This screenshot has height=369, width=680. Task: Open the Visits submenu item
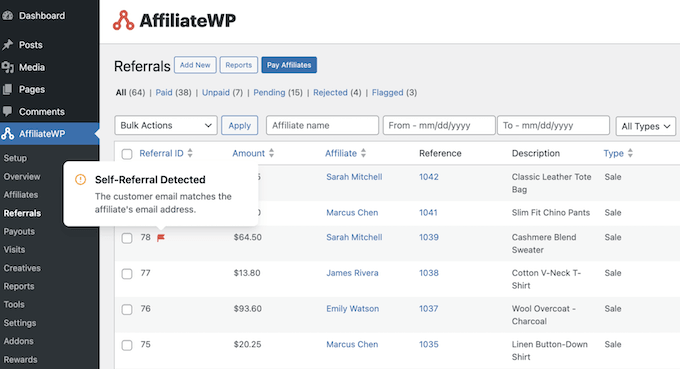coord(14,250)
